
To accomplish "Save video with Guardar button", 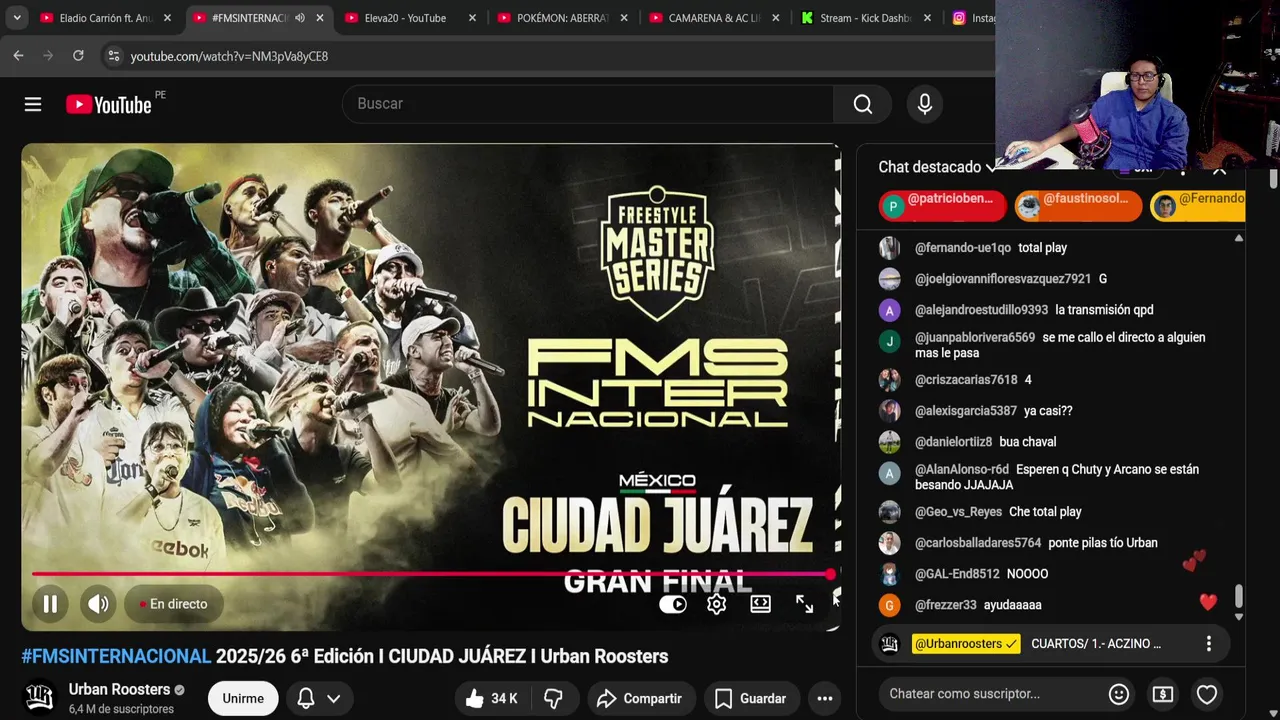I will pyautogui.click(x=750, y=698).
